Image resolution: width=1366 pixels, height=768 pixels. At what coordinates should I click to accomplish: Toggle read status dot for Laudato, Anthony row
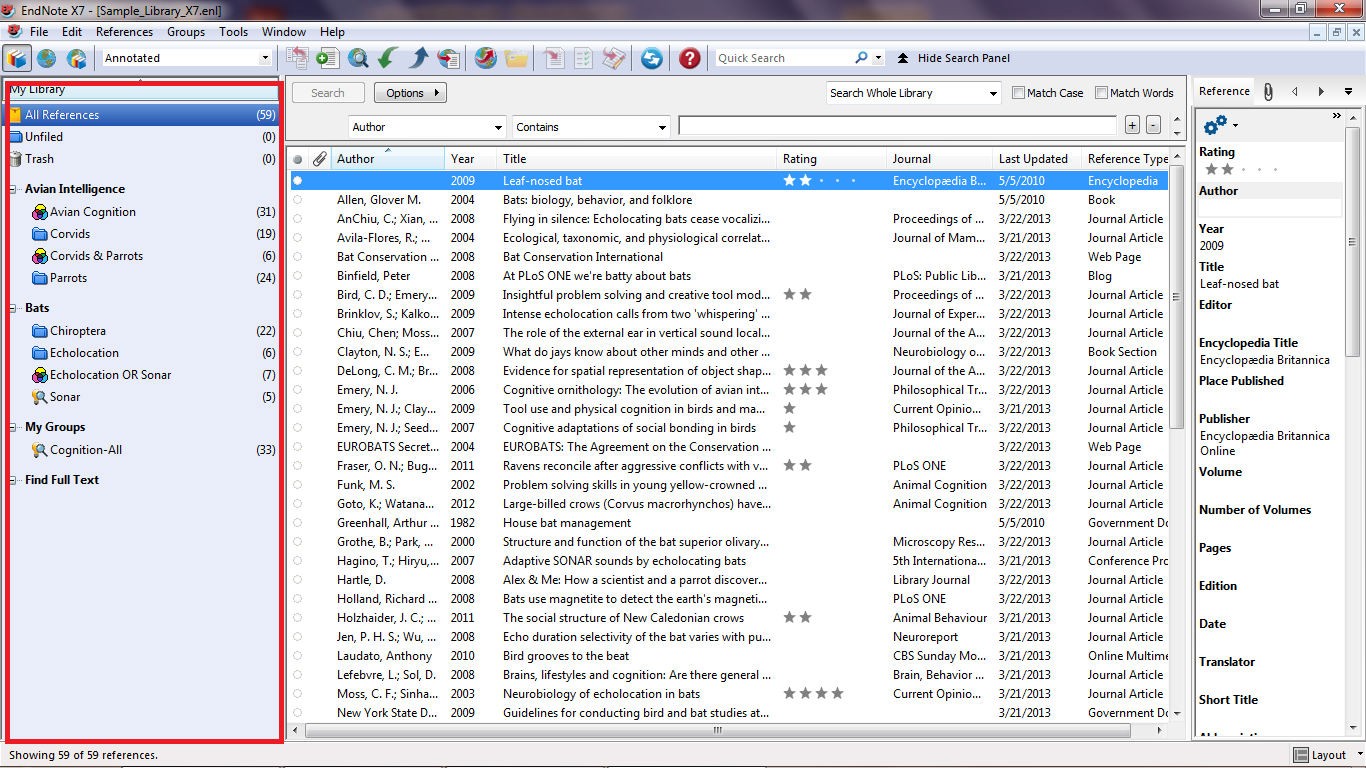[297, 656]
